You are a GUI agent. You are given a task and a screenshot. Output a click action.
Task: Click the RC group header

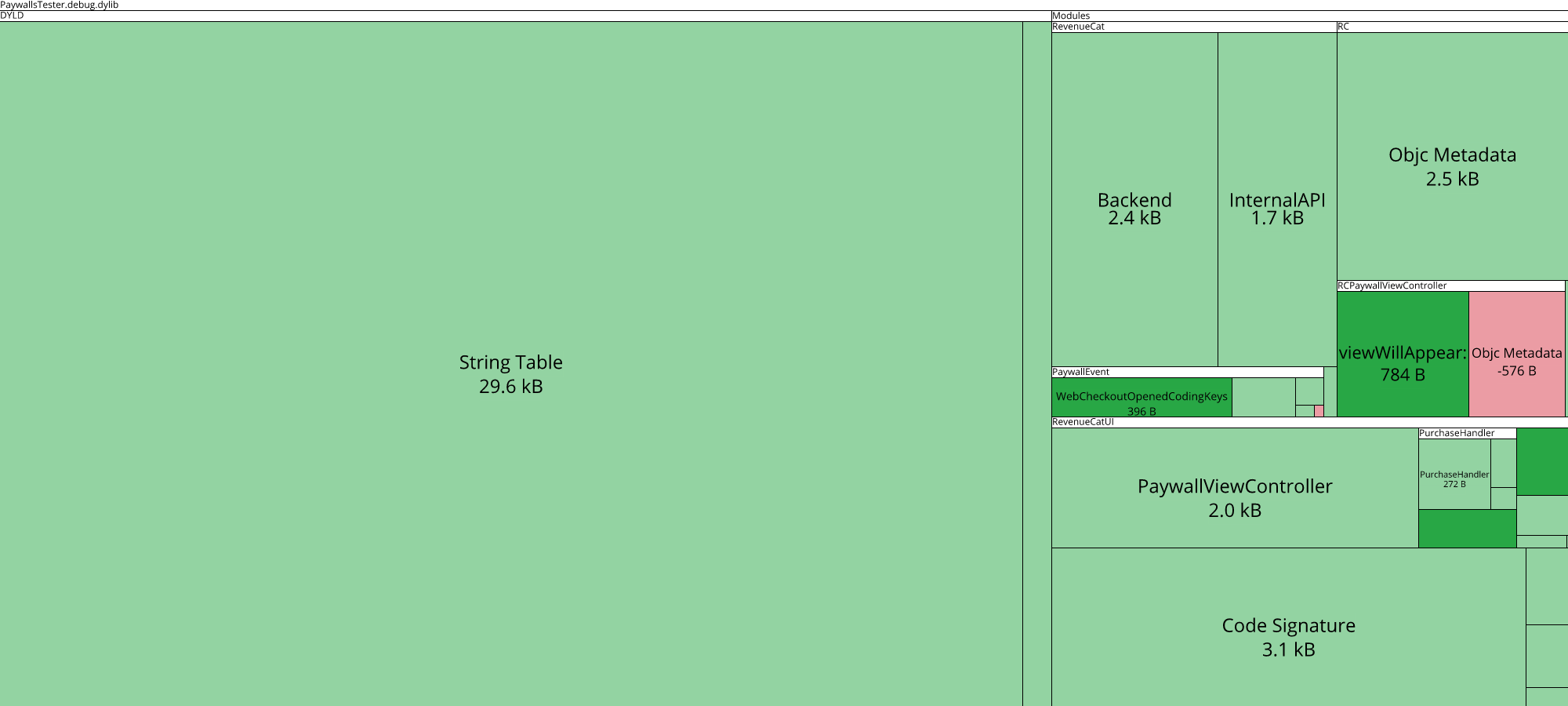(1453, 27)
